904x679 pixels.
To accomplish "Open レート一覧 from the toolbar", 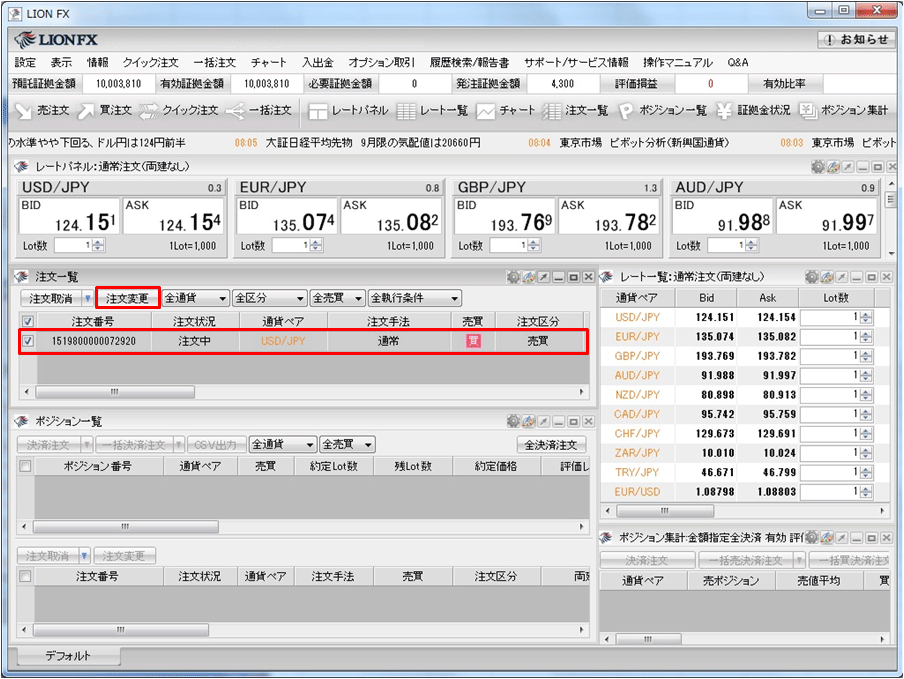I will [x=432, y=110].
